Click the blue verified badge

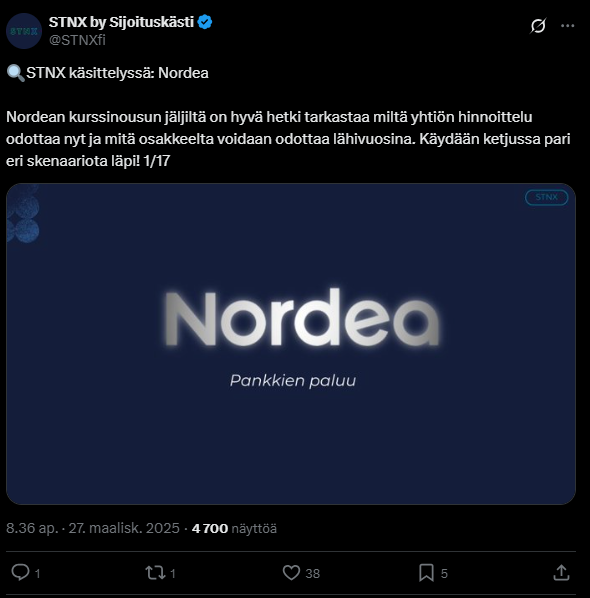pos(205,22)
